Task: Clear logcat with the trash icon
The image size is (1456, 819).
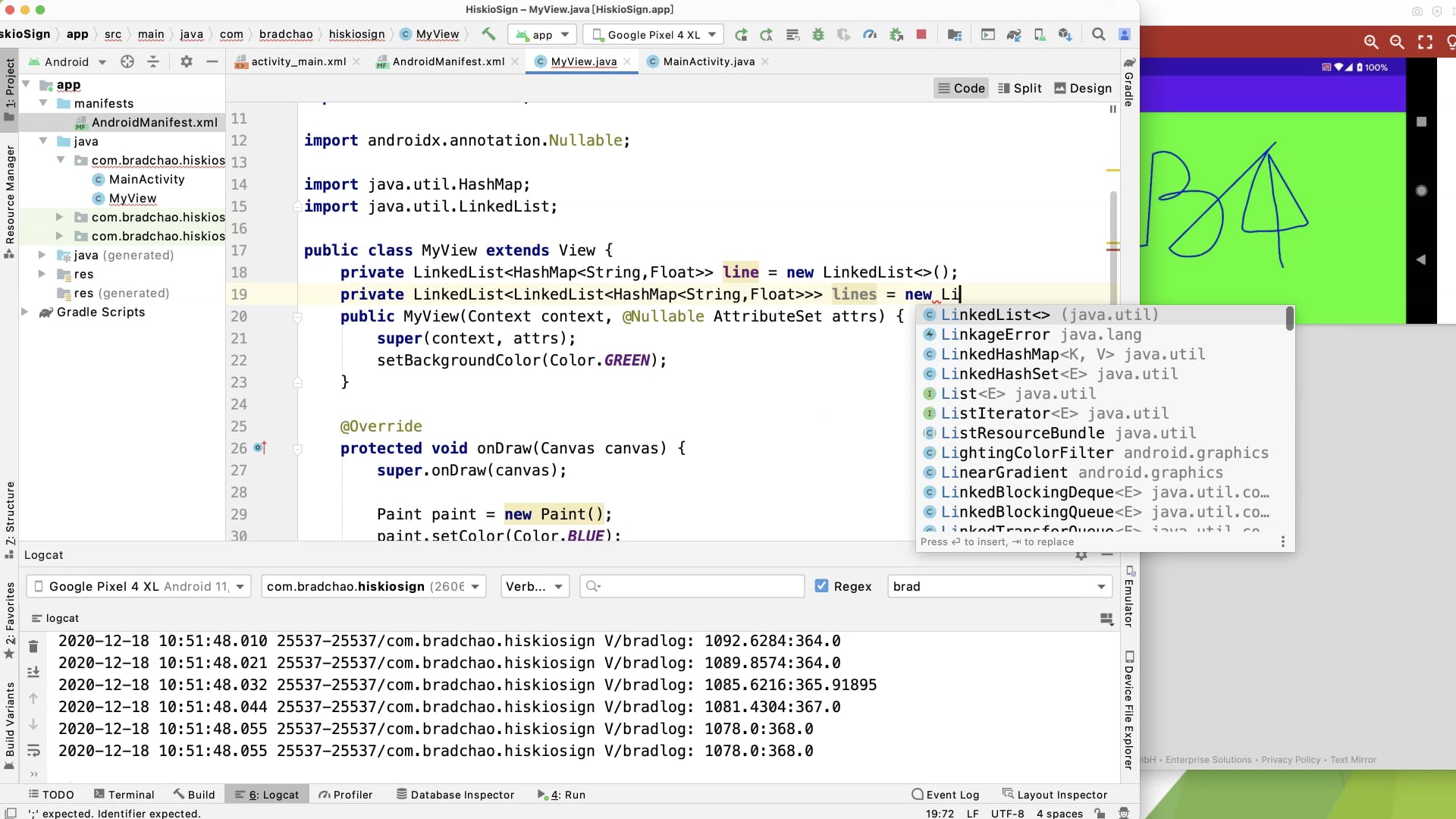Action: coord(33,646)
